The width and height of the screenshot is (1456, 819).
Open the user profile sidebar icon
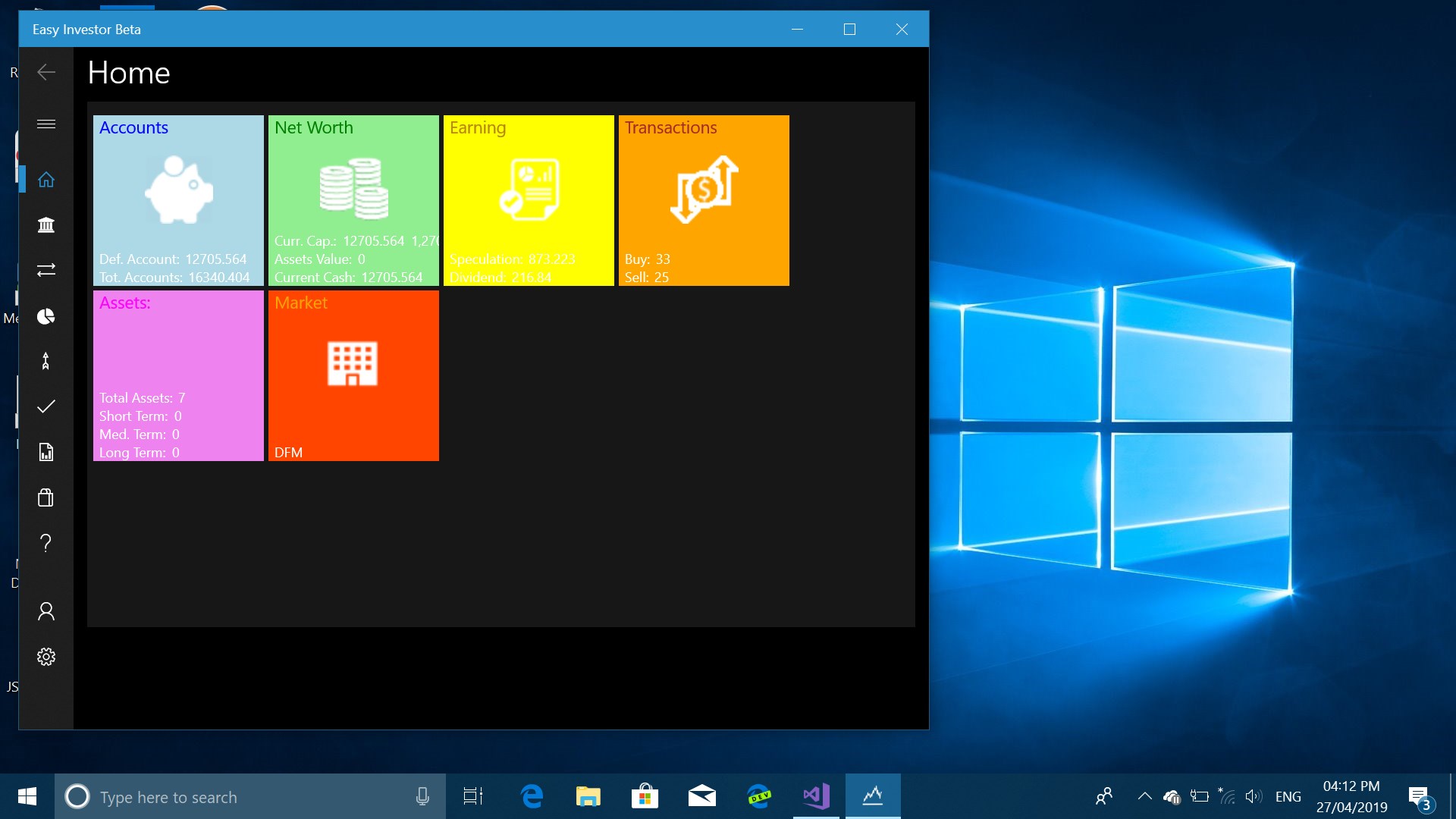(46, 611)
